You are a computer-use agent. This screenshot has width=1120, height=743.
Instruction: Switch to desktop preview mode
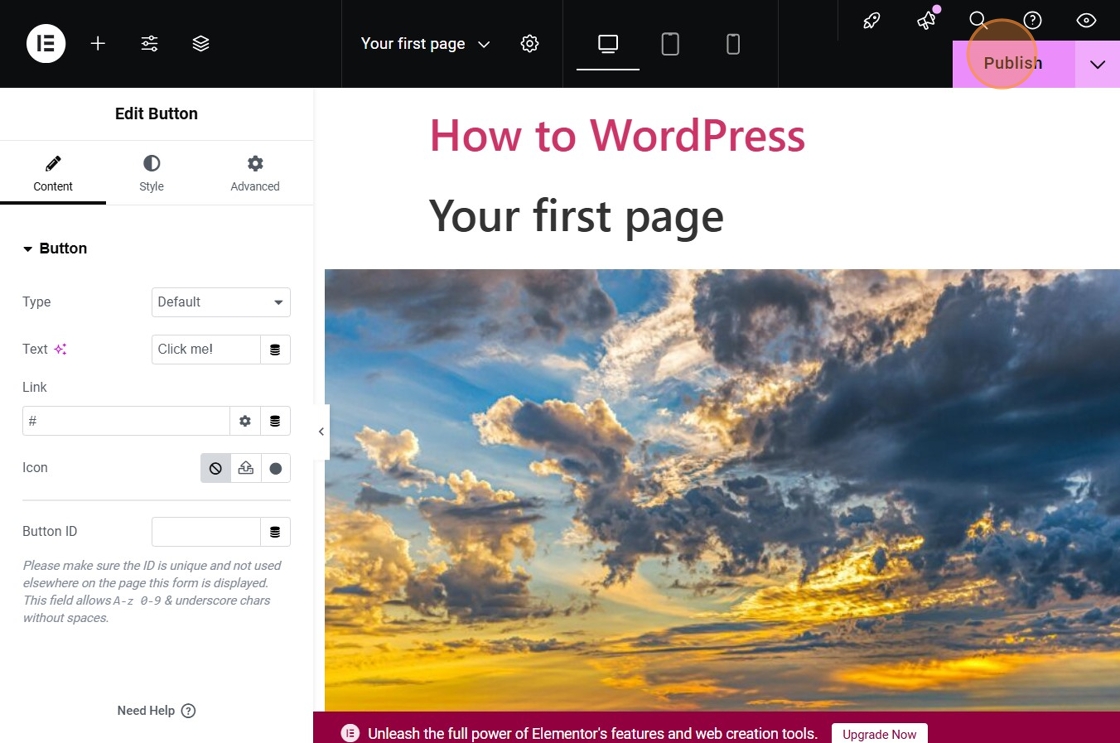(x=608, y=44)
